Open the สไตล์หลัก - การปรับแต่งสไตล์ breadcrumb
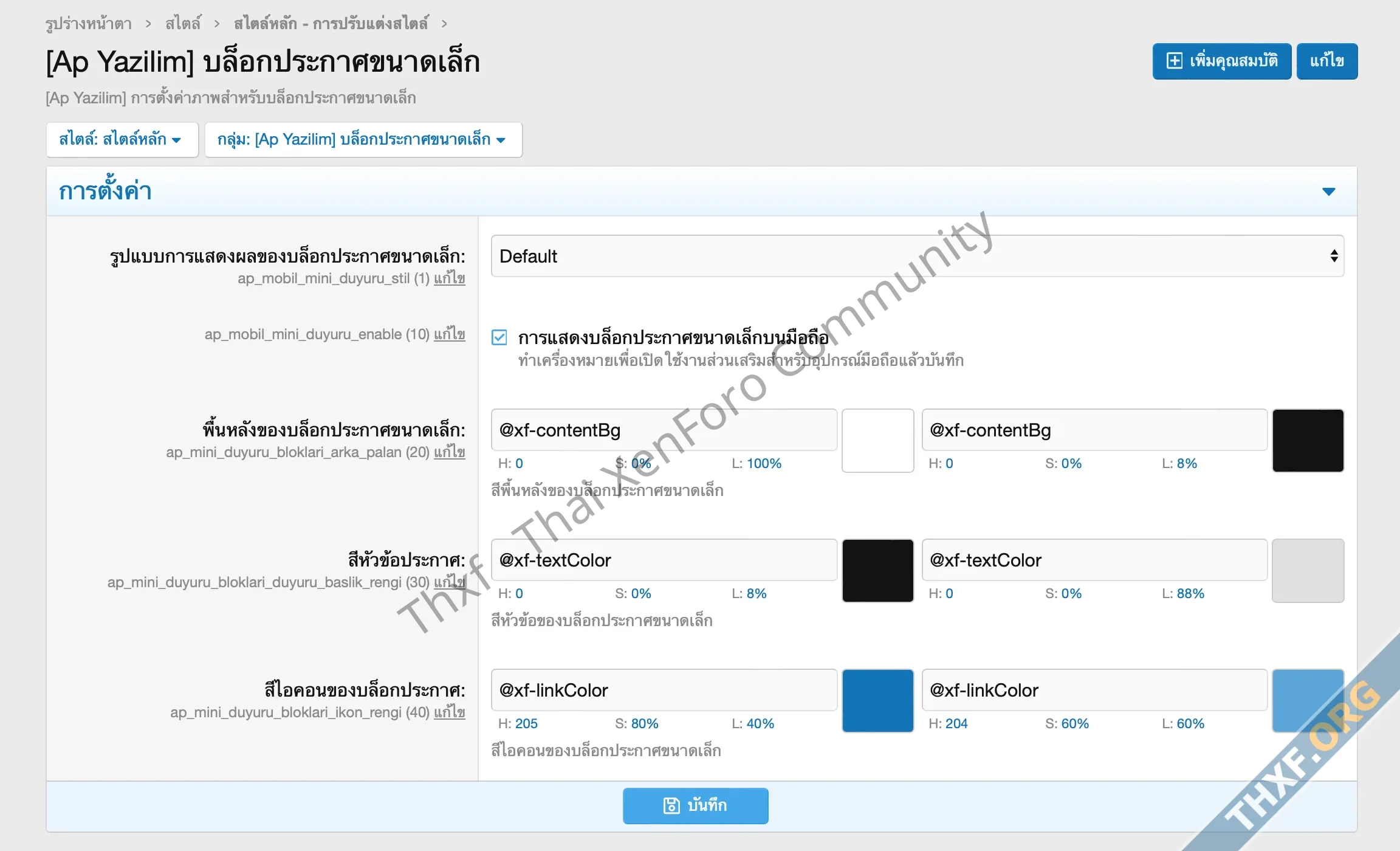This screenshot has width=1400, height=851. [331, 24]
